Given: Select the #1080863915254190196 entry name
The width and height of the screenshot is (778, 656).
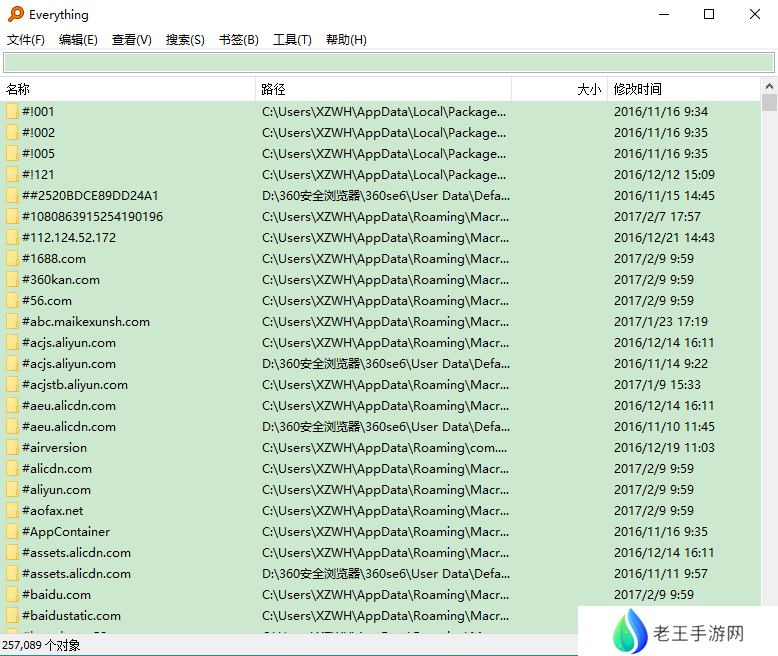Looking at the screenshot, I should coord(92,217).
